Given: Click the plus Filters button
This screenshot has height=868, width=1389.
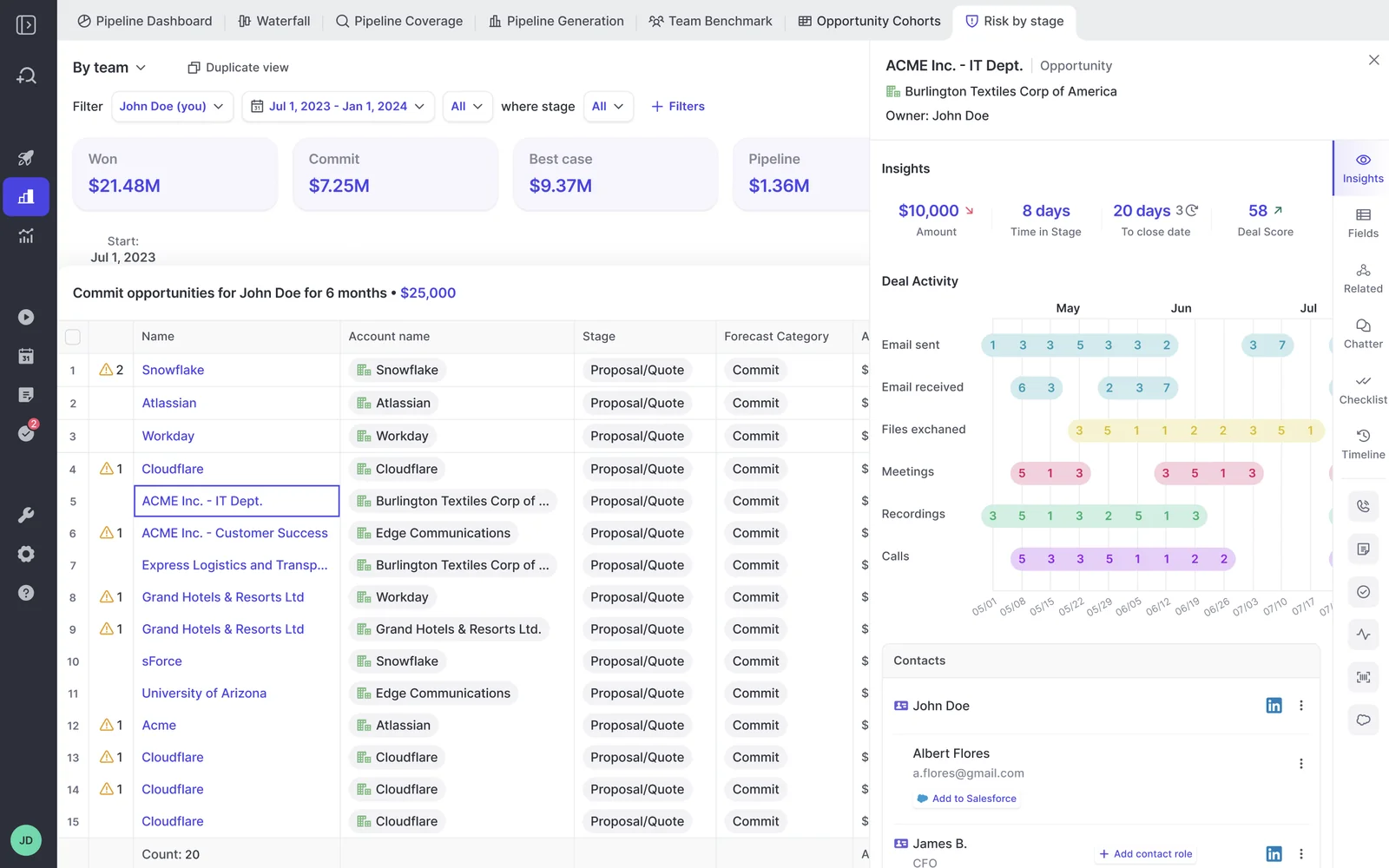Looking at the screenshot, I should pos(677,106).
